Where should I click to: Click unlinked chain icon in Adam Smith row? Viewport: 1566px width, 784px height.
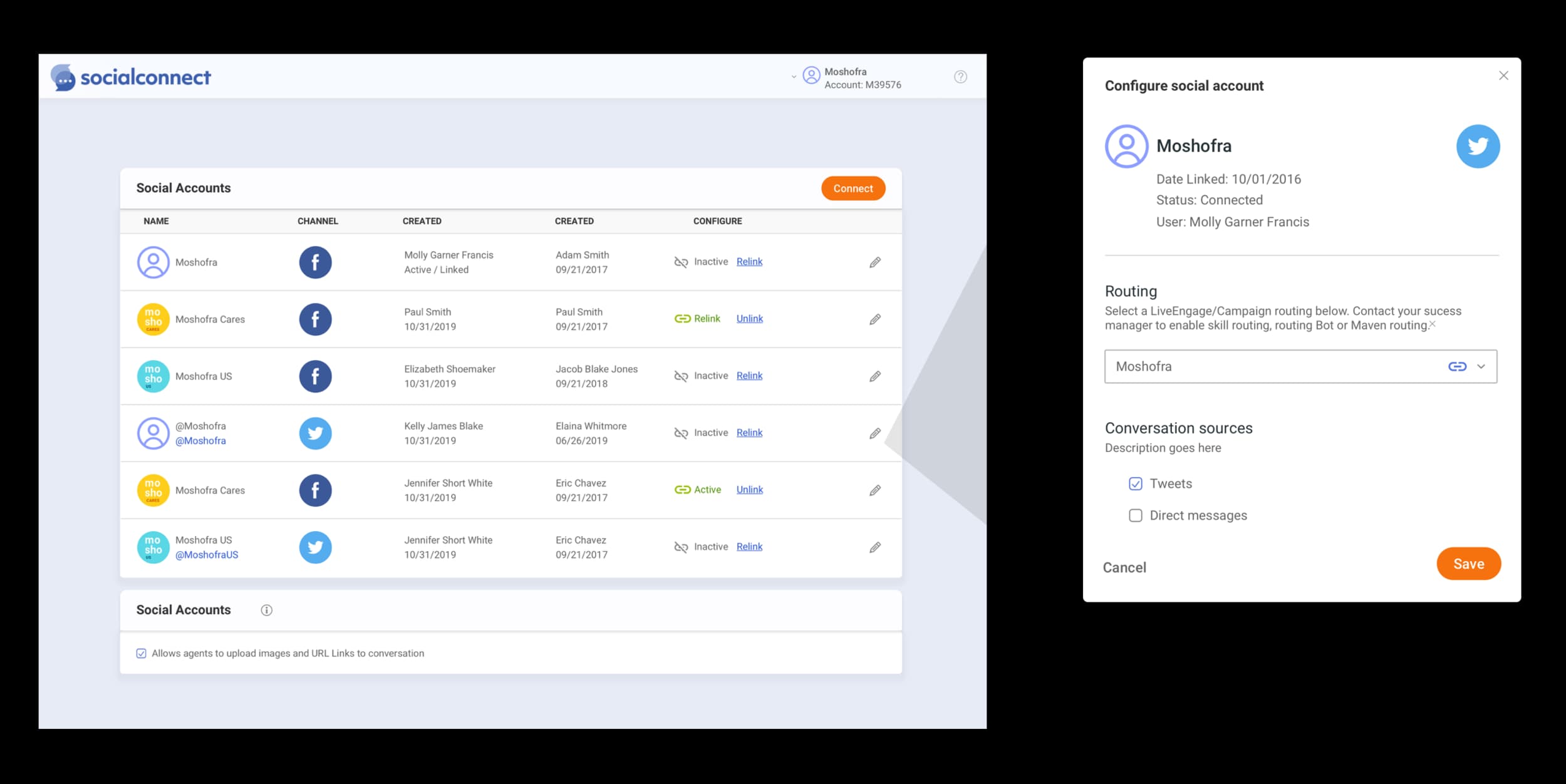tap(681, 262)
